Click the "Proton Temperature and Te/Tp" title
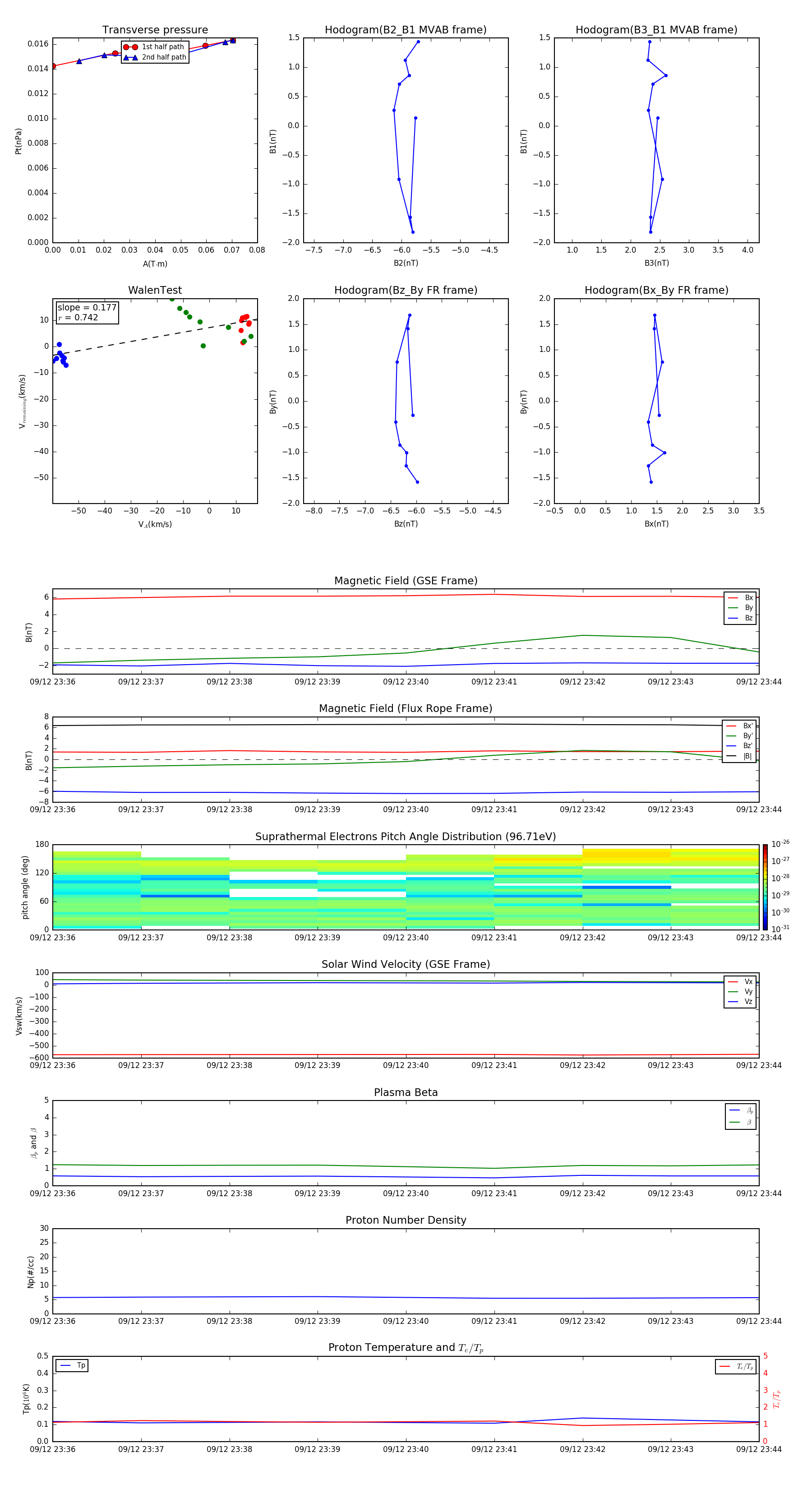Viewport: 812px width, 1489px height. point(406,1348)
